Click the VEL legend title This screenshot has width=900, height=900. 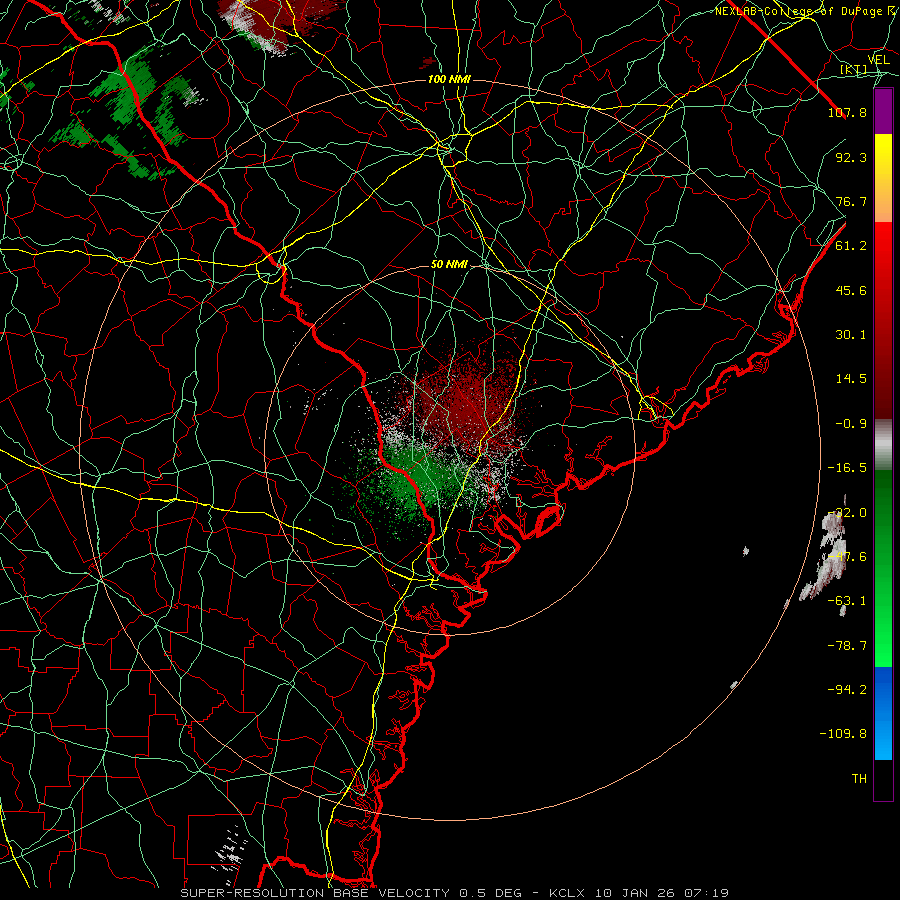click(878, 60)
